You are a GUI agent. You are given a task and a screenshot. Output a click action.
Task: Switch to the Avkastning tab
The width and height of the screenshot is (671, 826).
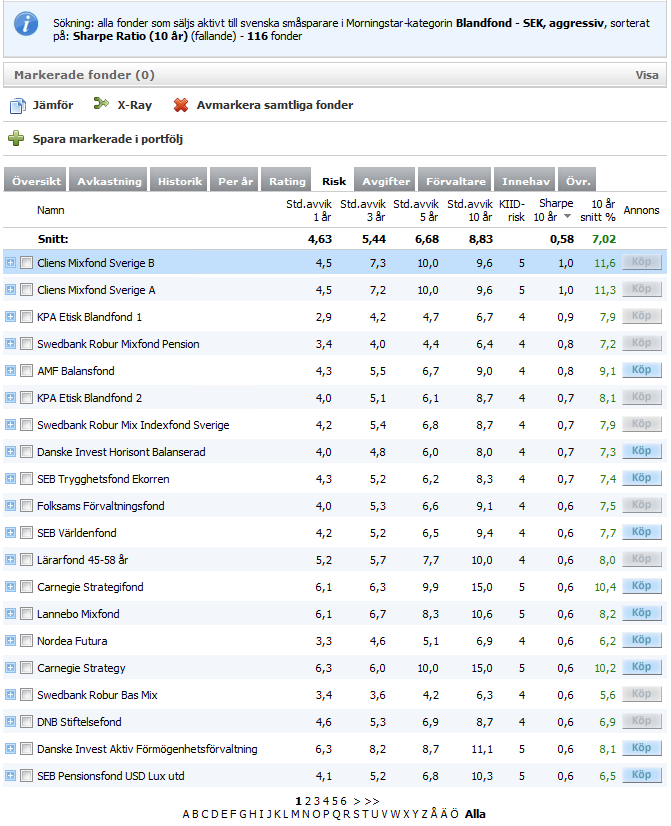tap(109, 181)
